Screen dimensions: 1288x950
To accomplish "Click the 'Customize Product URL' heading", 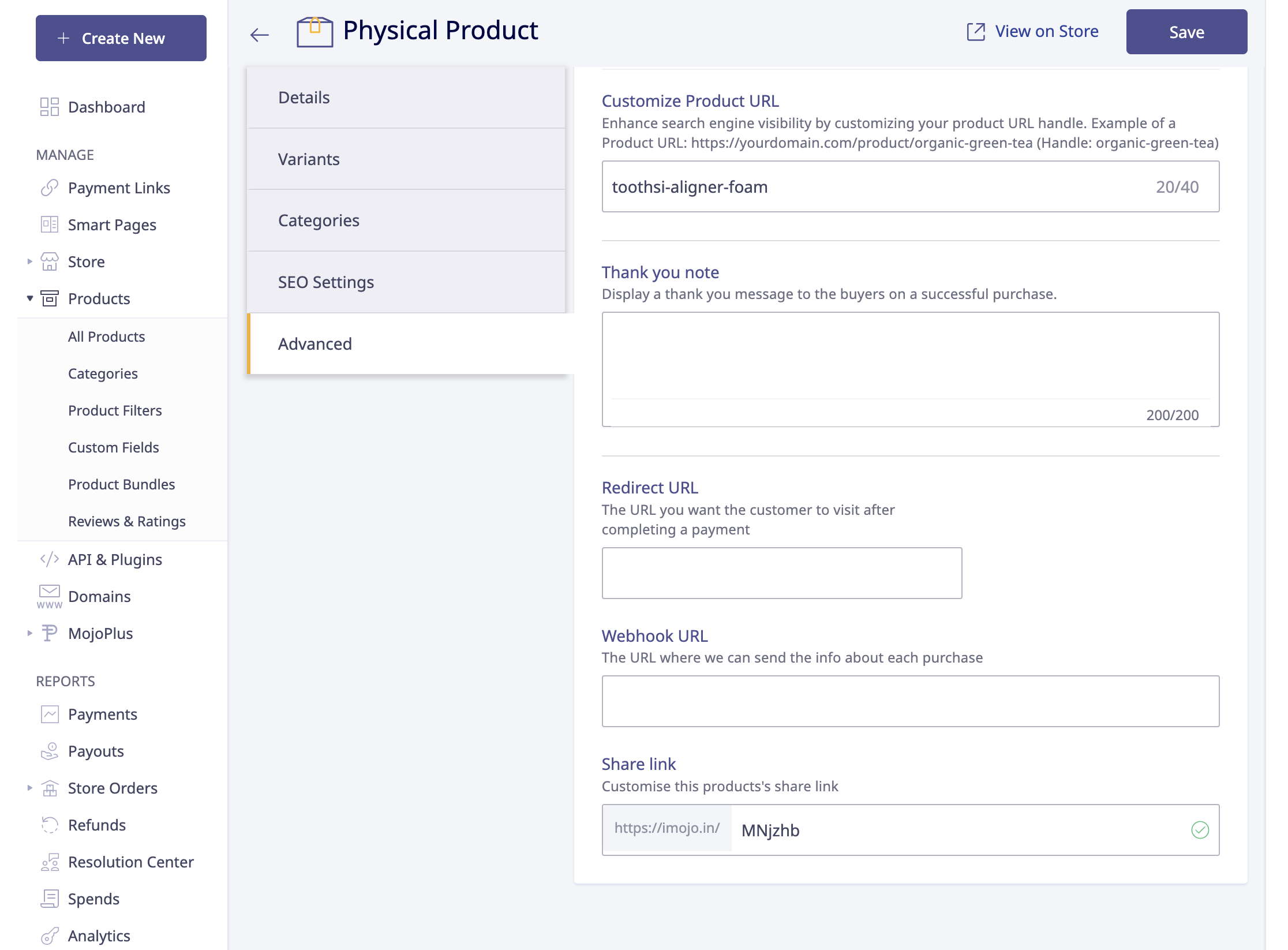I will 690,101.
